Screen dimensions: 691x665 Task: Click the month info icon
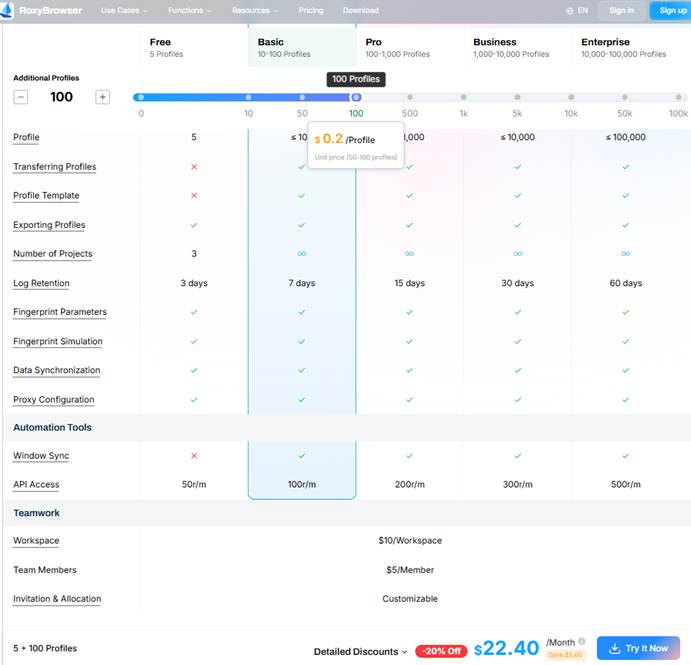click(582, 641)
